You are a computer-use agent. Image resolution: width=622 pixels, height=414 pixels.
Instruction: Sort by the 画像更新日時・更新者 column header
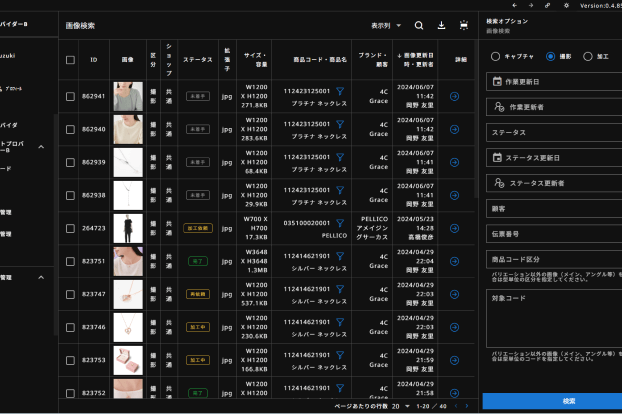click(415, 60)
